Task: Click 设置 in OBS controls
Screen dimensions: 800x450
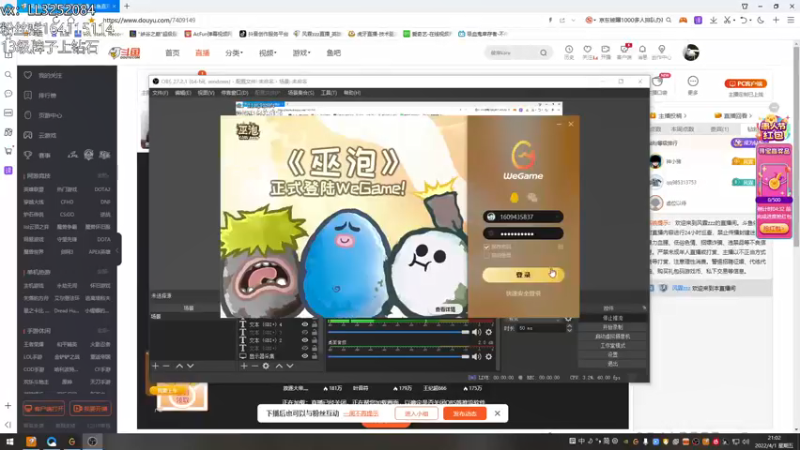Action: pyautogui.click(x=612, y=355)
